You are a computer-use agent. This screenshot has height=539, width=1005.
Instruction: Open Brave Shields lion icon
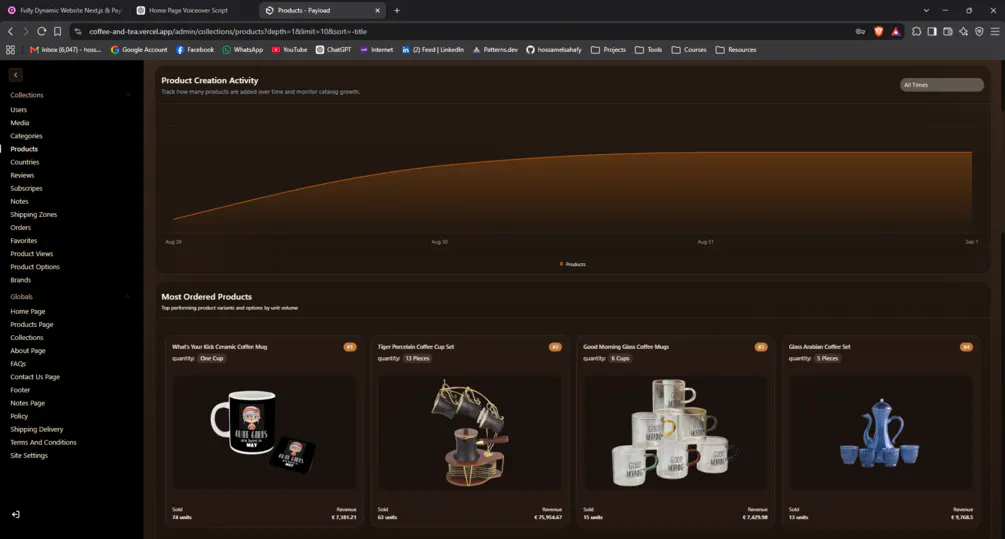coord(878,31)
